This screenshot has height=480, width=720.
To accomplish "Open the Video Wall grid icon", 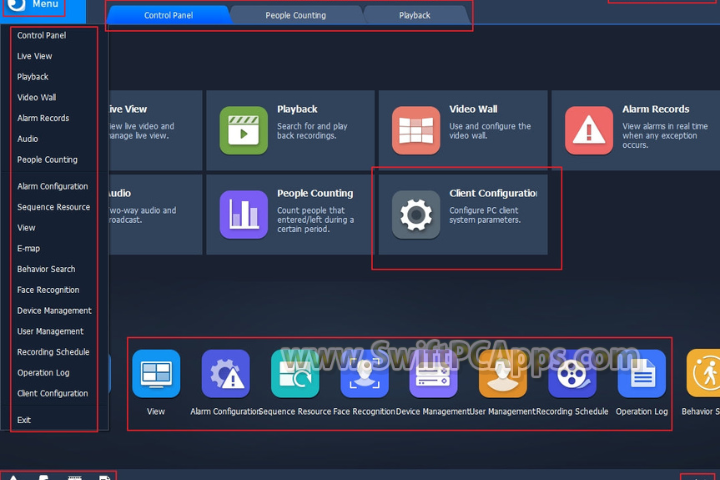I will 416,130.
